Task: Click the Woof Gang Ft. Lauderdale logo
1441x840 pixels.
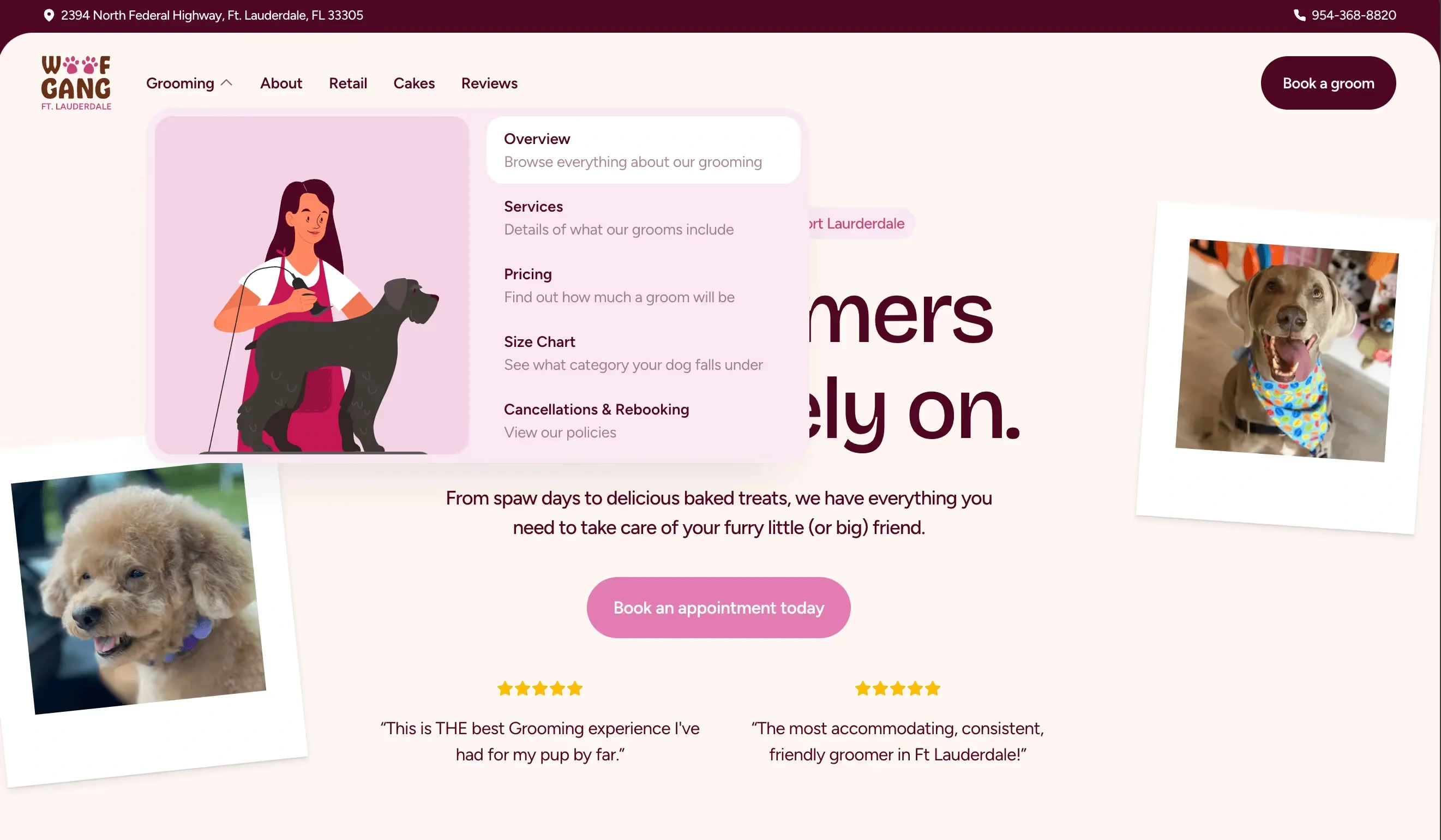Action: 76,83
